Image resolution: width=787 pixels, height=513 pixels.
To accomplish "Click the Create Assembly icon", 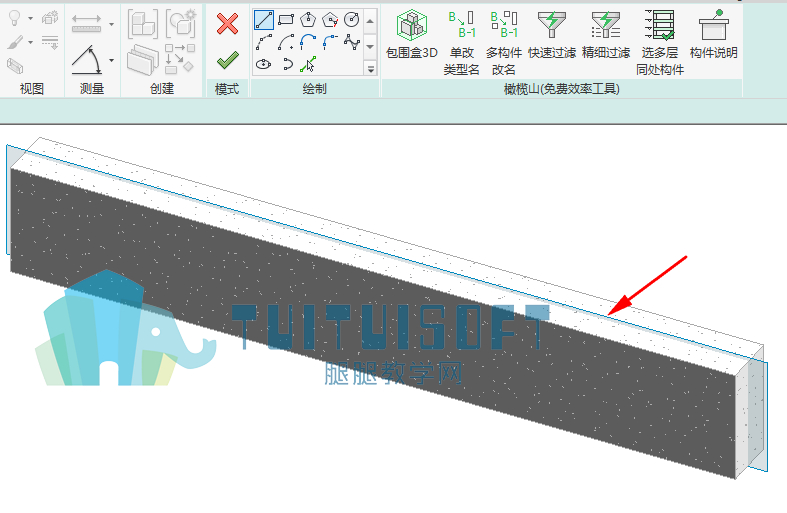I will 143,23.
